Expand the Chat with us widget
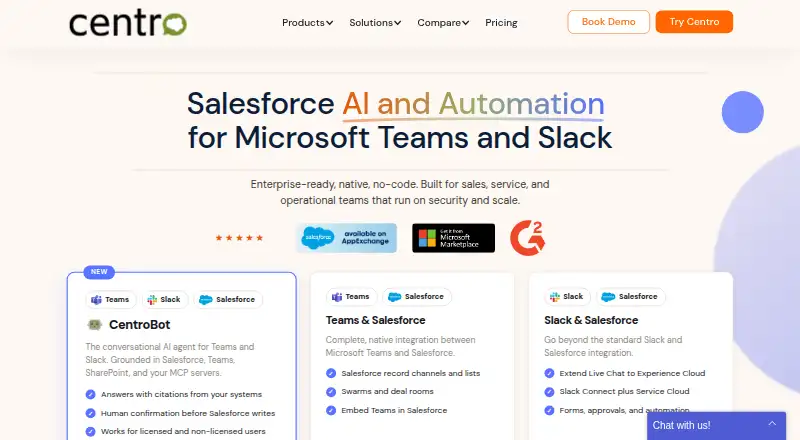800x440 pixels. [x=716, y=425]
